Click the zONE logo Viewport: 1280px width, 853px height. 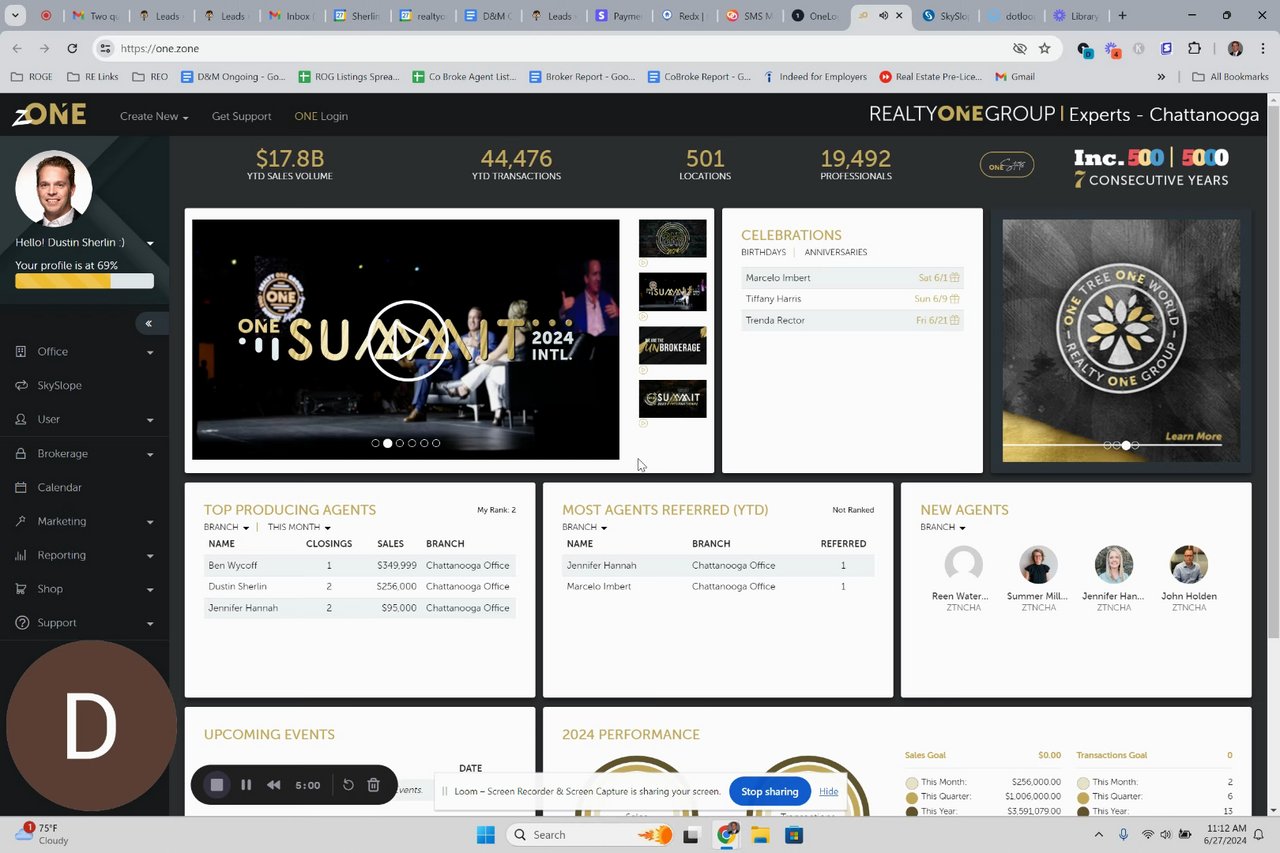click(x=49, y=115)
